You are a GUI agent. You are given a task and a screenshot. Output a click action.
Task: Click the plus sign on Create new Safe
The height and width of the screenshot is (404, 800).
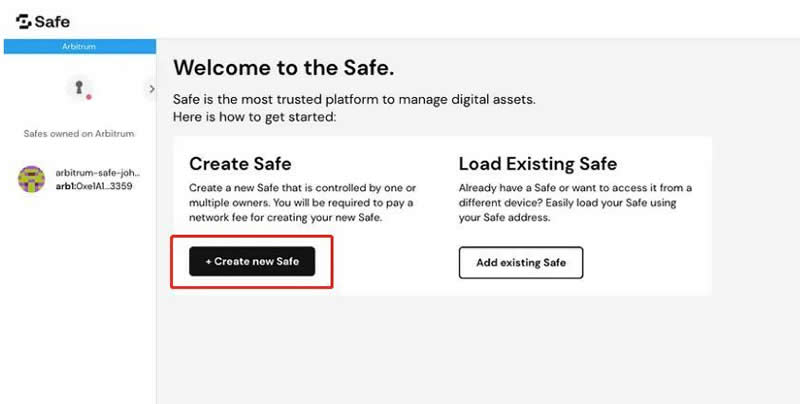click(x=208, y=261)
